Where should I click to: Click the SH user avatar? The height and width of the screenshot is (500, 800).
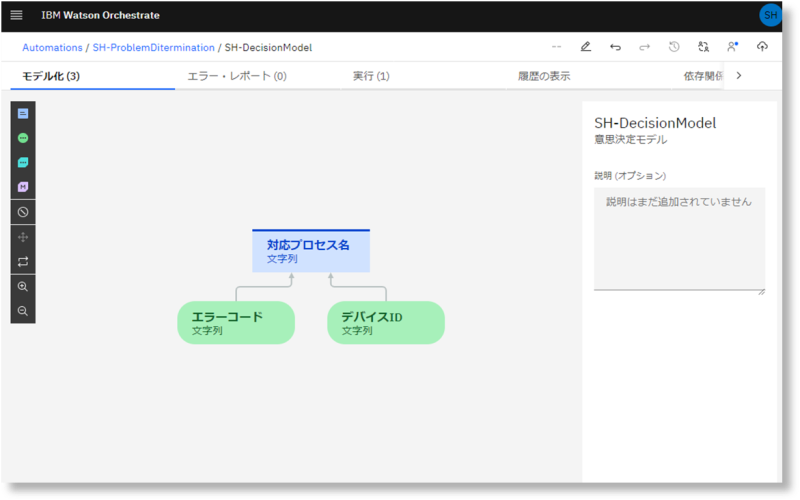coord(770,15)
